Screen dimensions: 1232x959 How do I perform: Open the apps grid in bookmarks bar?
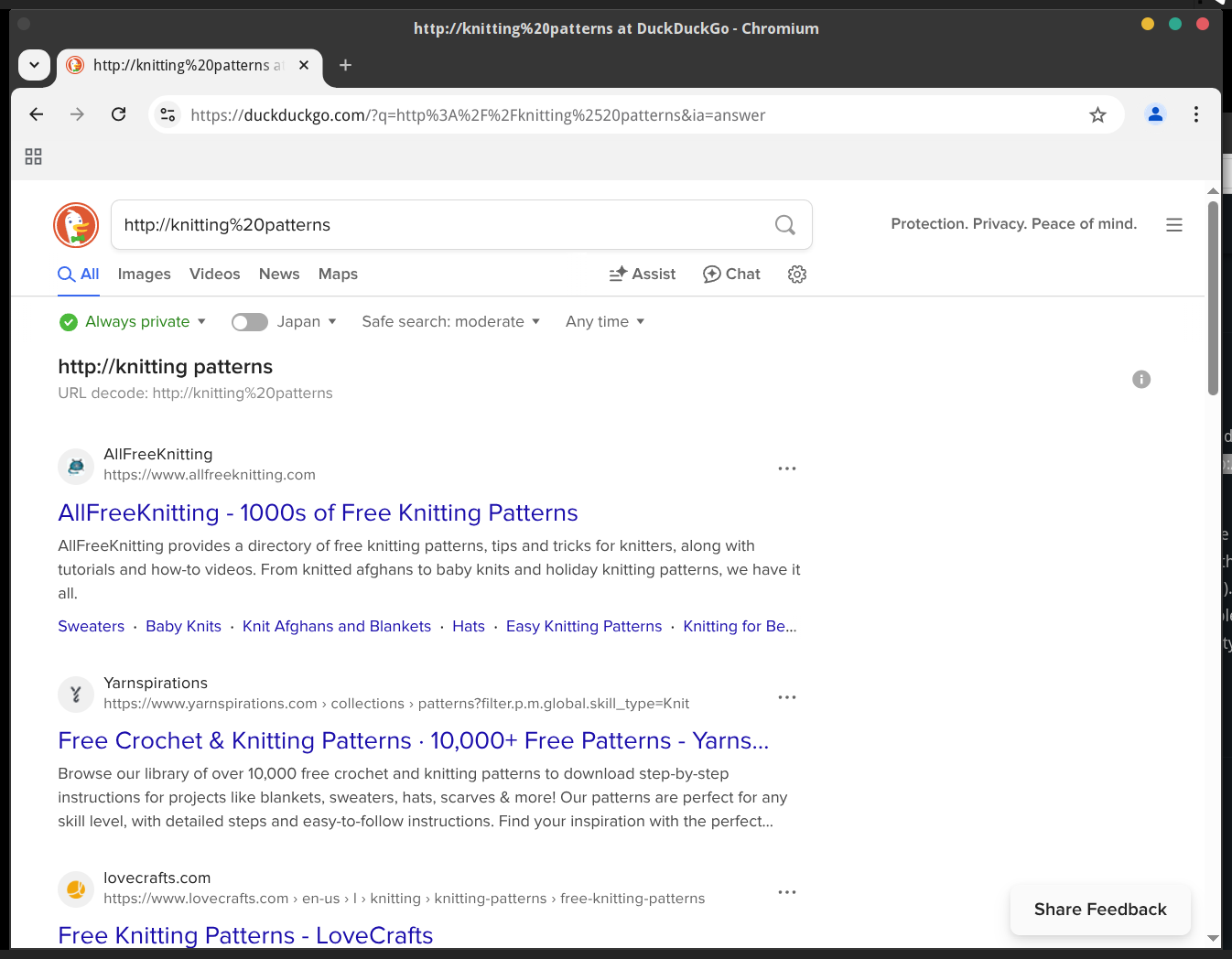pos(34,156)
